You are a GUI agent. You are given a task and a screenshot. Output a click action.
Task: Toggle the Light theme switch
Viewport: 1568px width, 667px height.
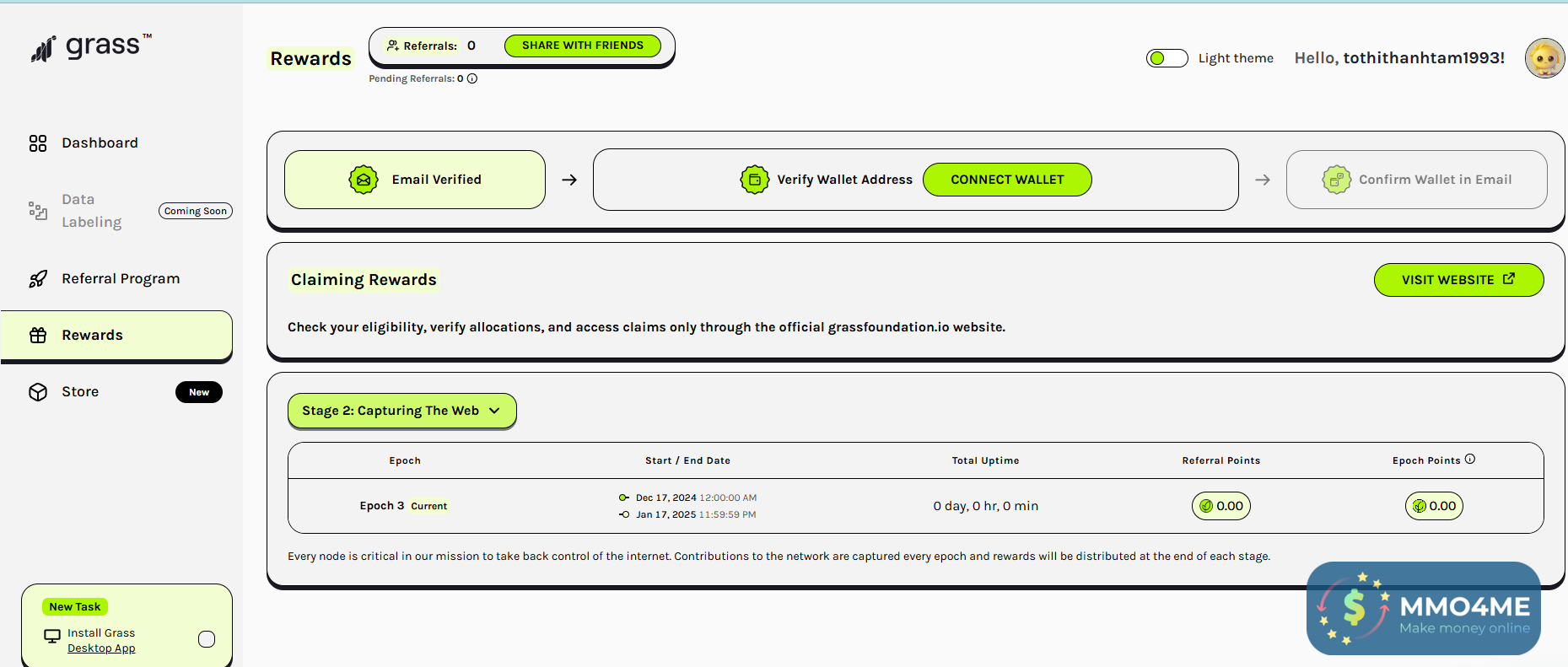(1167, 58)
